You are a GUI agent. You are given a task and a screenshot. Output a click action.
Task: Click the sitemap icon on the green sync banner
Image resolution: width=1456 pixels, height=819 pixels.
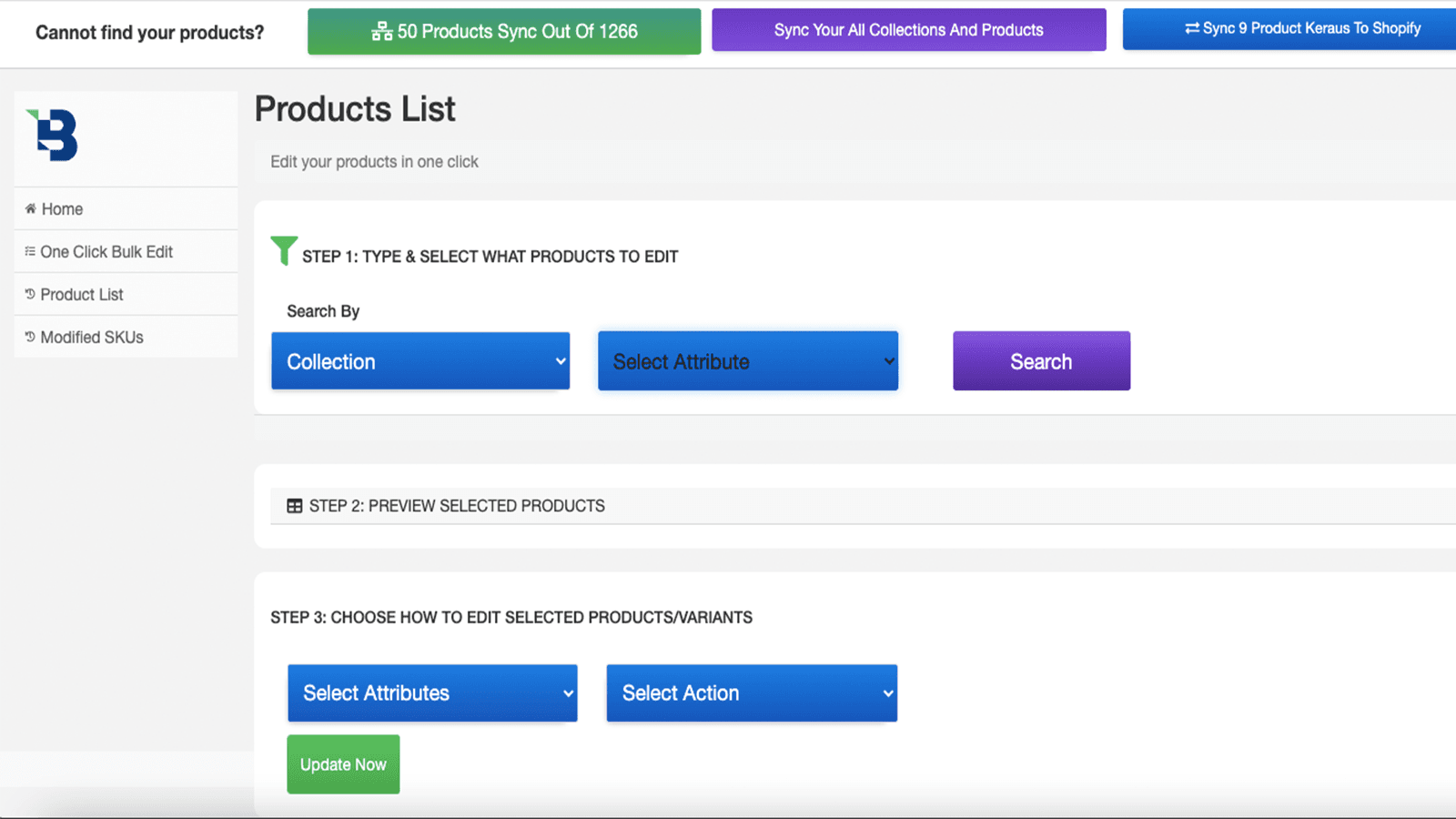(382, 30)
